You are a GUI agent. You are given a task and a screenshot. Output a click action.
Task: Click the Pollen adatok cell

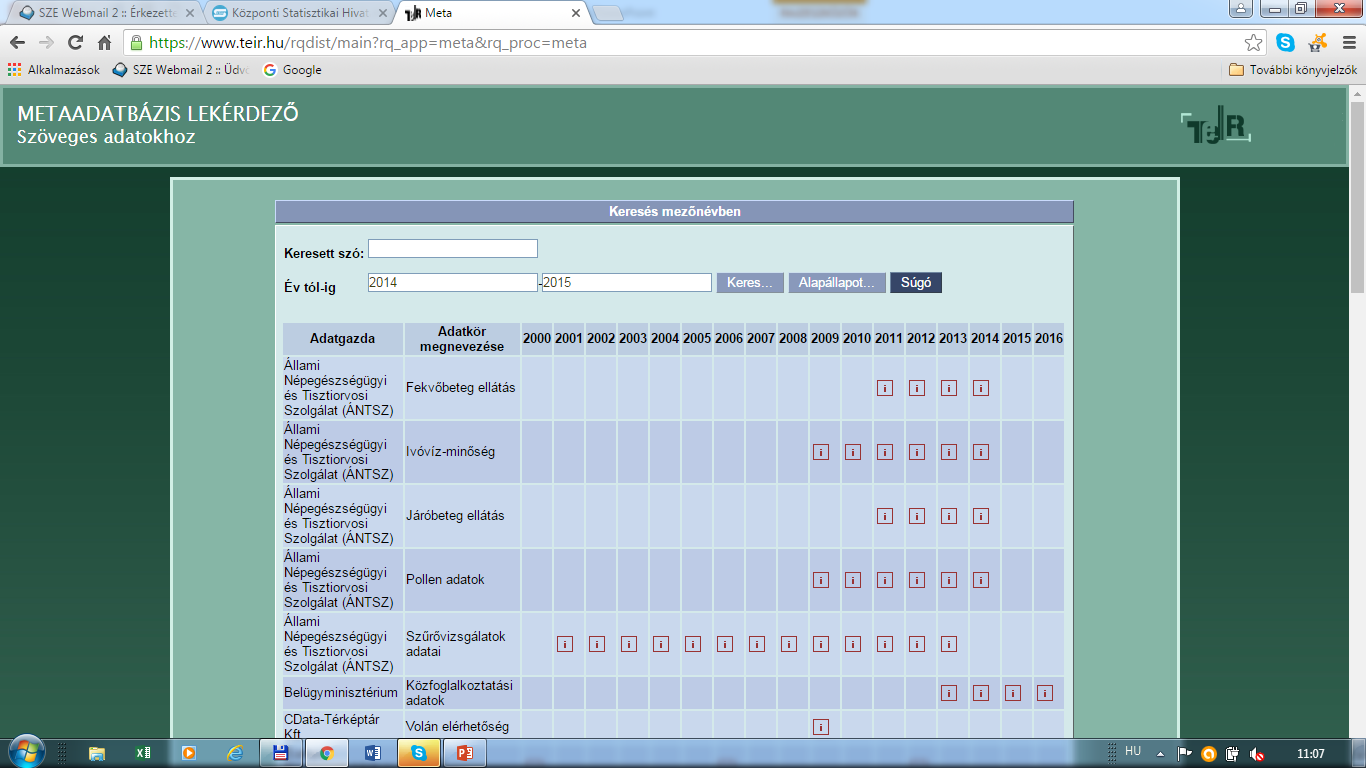point(461,580)
